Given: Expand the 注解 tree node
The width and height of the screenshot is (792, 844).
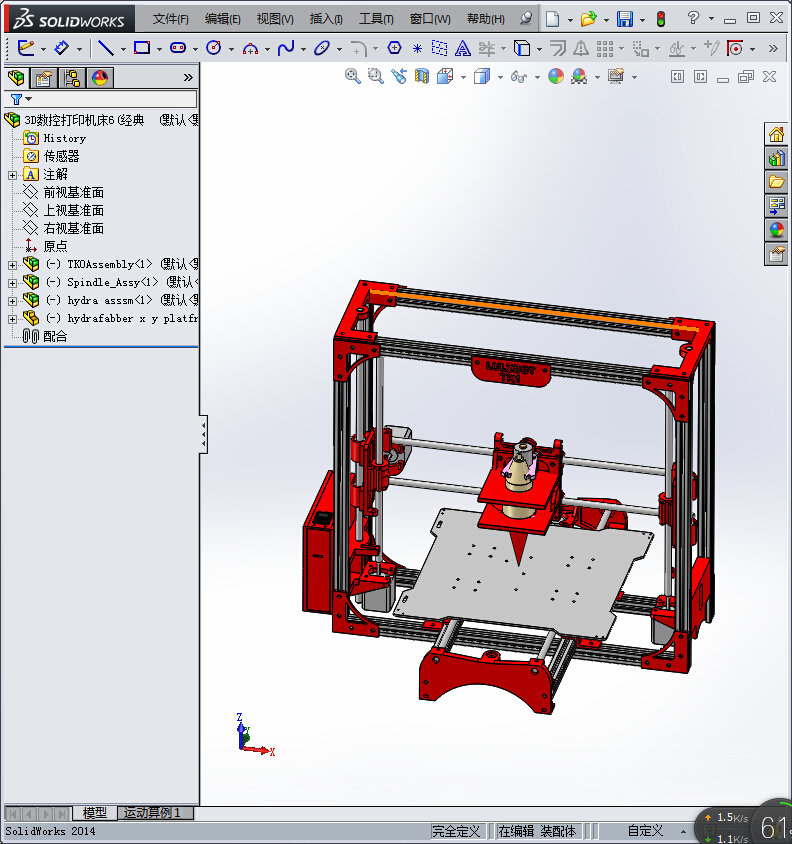Looking at the screenshot, I should [12, 175].
